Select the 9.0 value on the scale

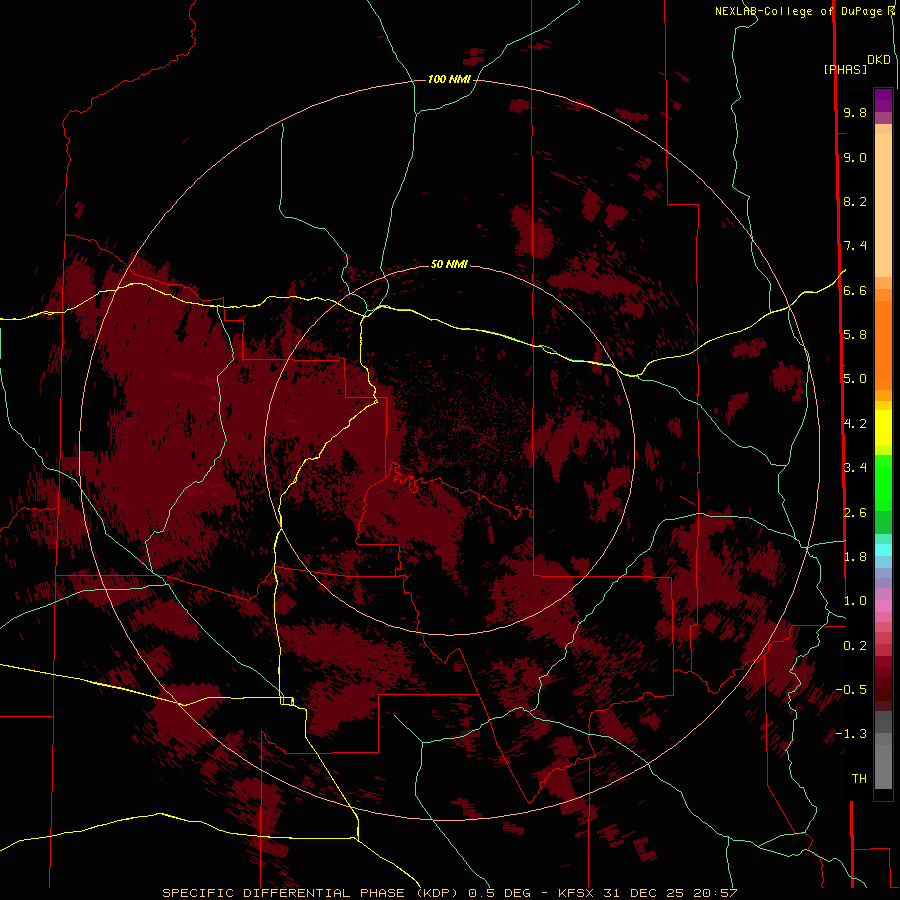pos(855,157)
